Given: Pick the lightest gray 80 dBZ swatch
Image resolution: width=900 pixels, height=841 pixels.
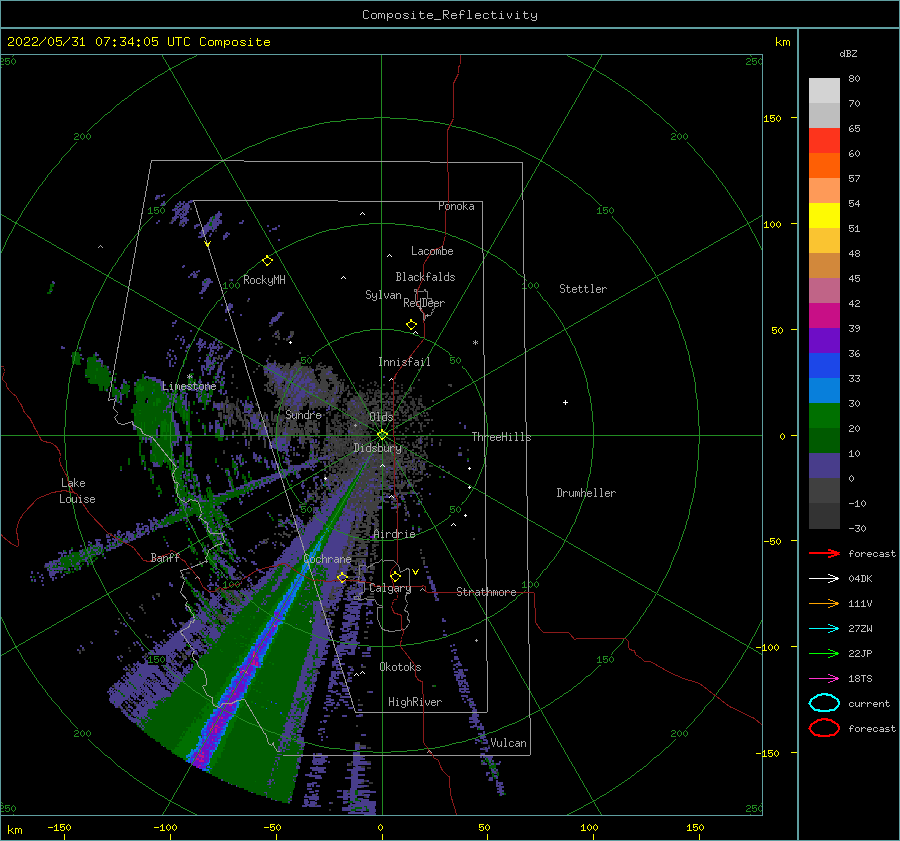Looking at the screenshot, I should pyautogui.click(x=824, y=90).
